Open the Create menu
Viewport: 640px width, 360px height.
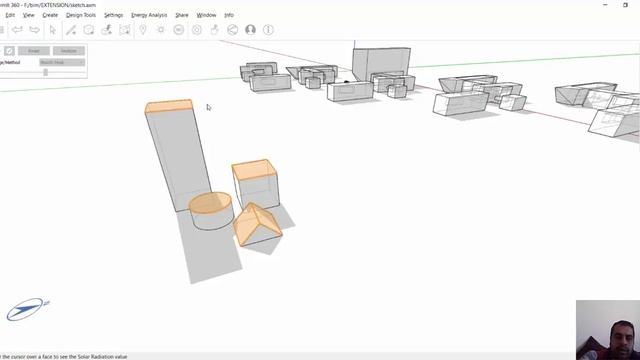coord(50,15)
